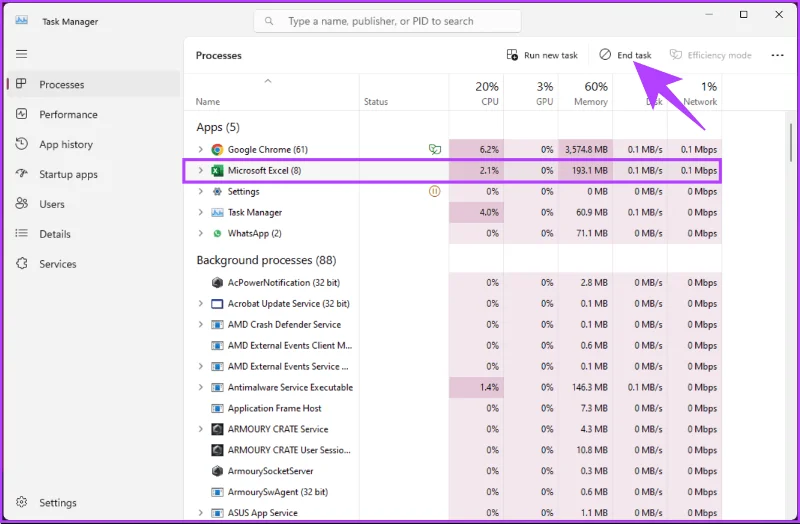Click the Acrobat Update Service icon
This screenshot has width=800, height=524.
[217, 304]
